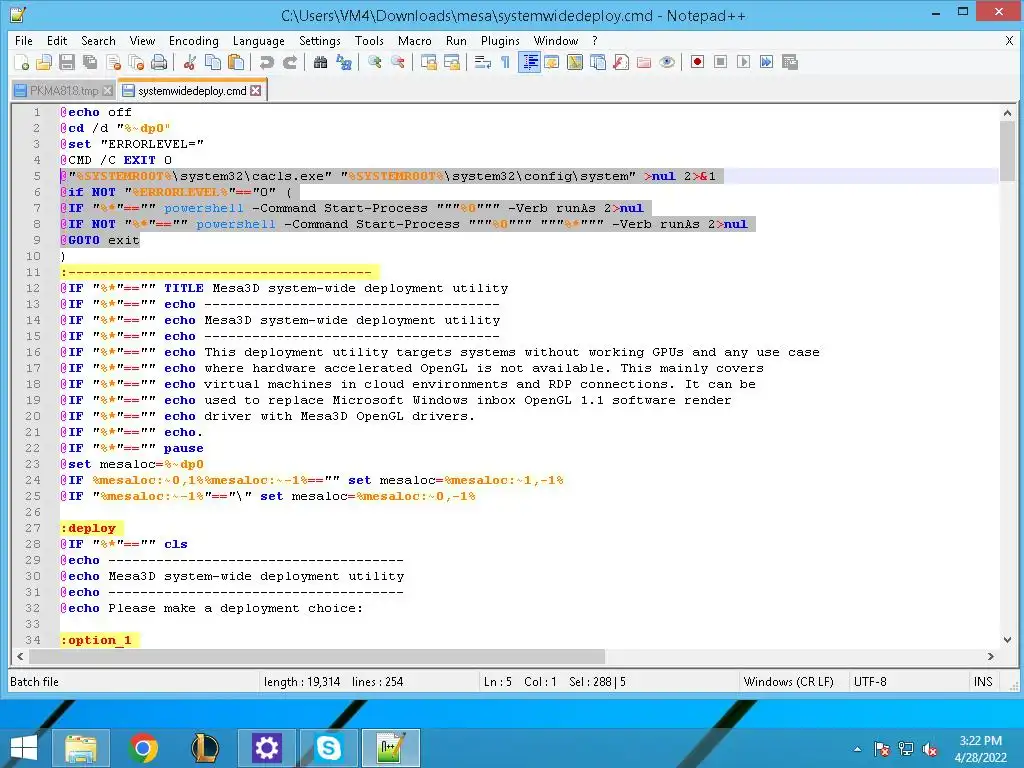The height and width of the screenshot is (768, 1024).
Task: Toggle the indent guide icon
Action: tap(529, 62)
